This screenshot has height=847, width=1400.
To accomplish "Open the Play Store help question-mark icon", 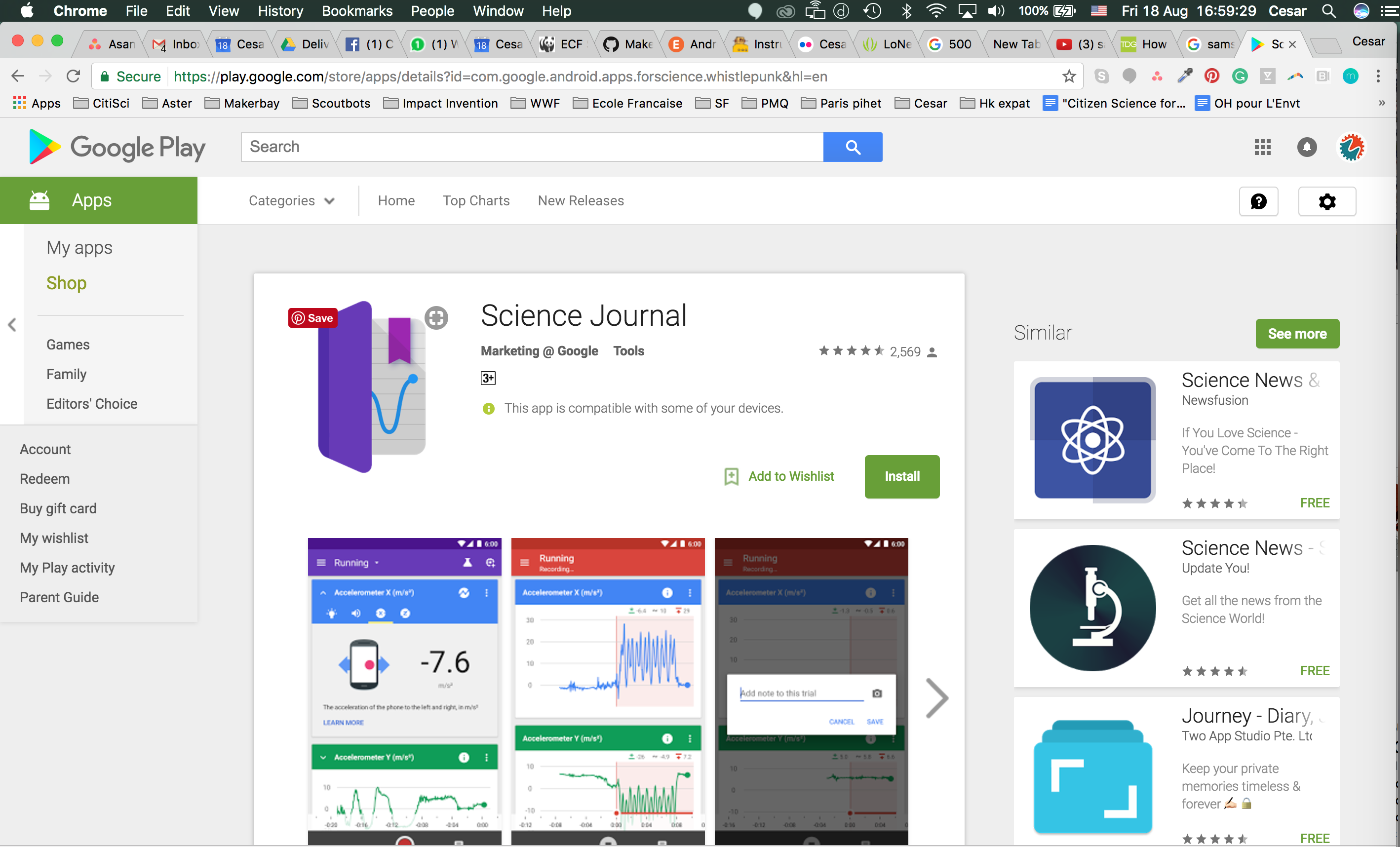I will click(1258, 201).
